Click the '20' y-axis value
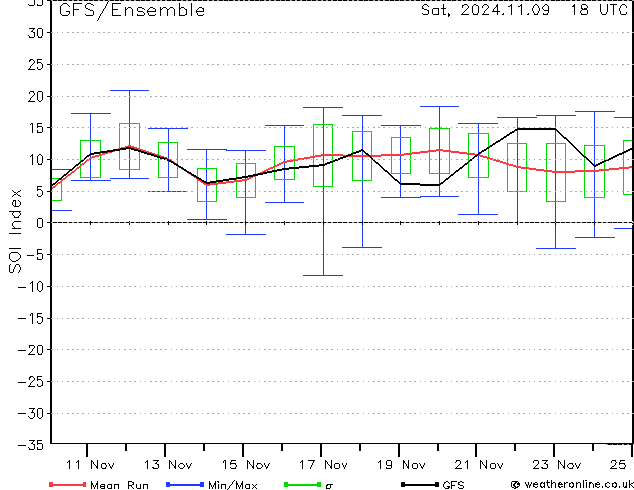The image size is (634, 490). [x=35, y=96]
